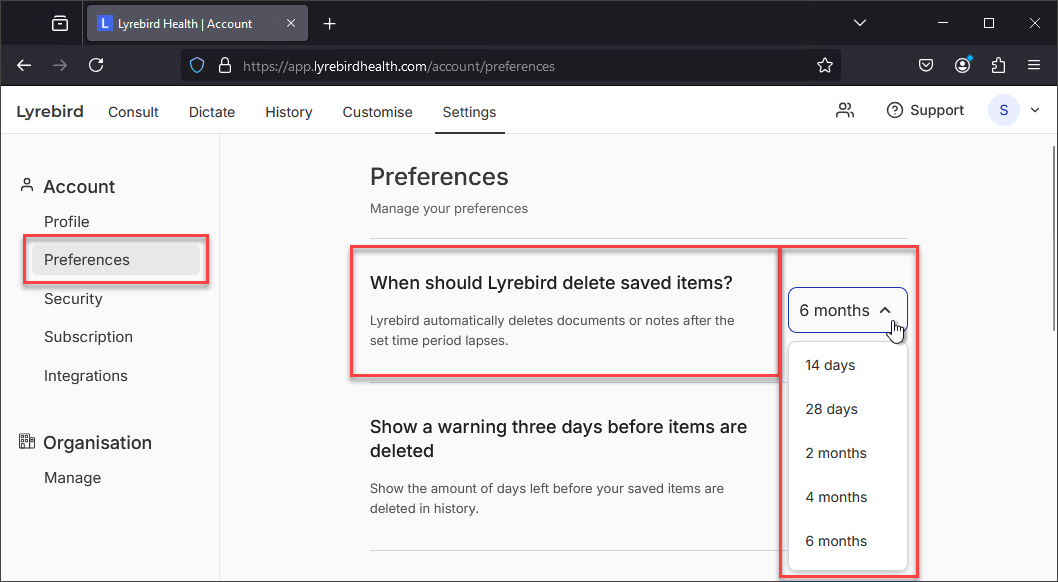Open Security in Account sidebar
This screenshot has height=582, width=1058.
73,299
